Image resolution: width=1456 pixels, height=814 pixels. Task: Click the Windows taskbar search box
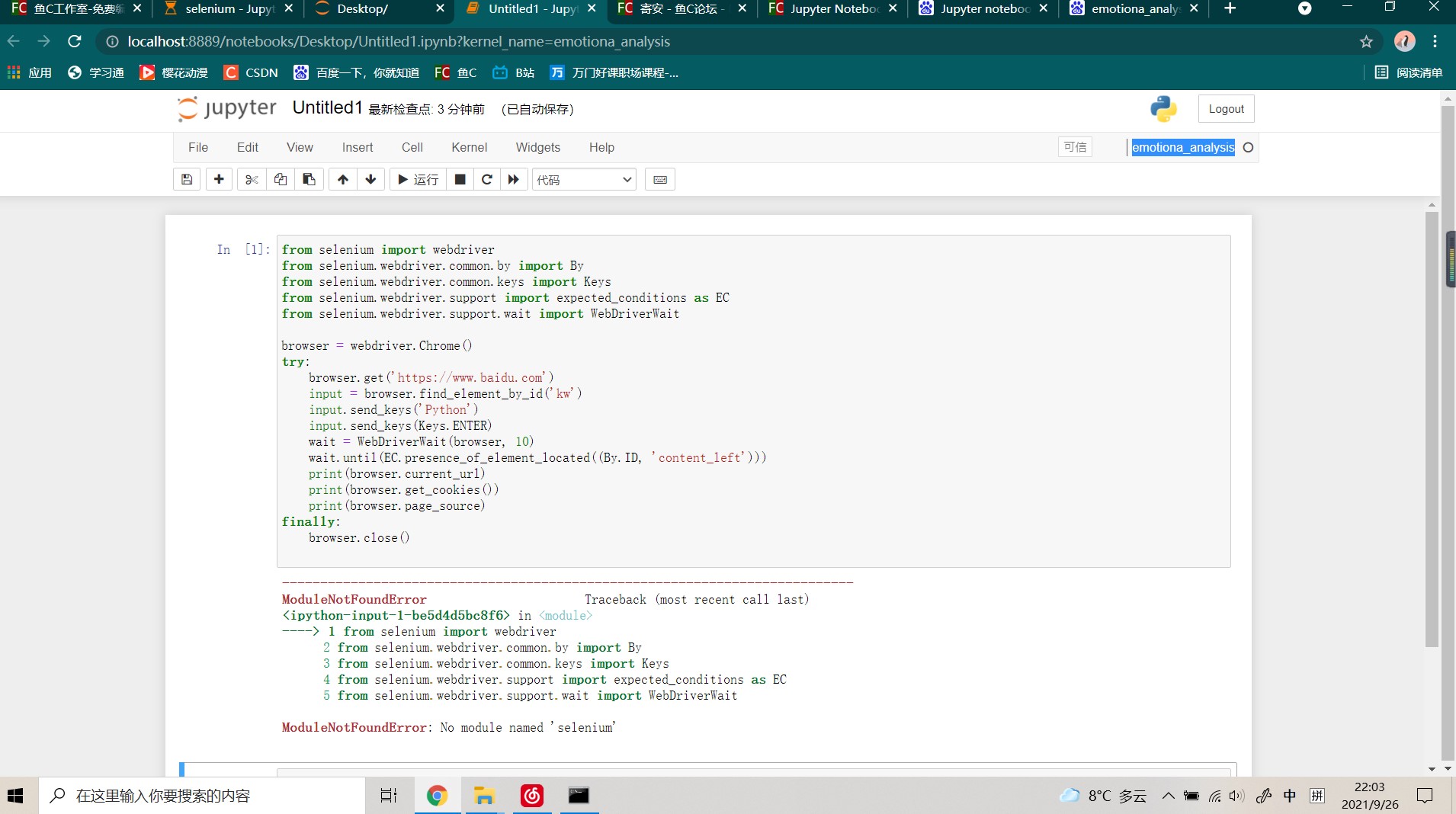tap(202, 796)
